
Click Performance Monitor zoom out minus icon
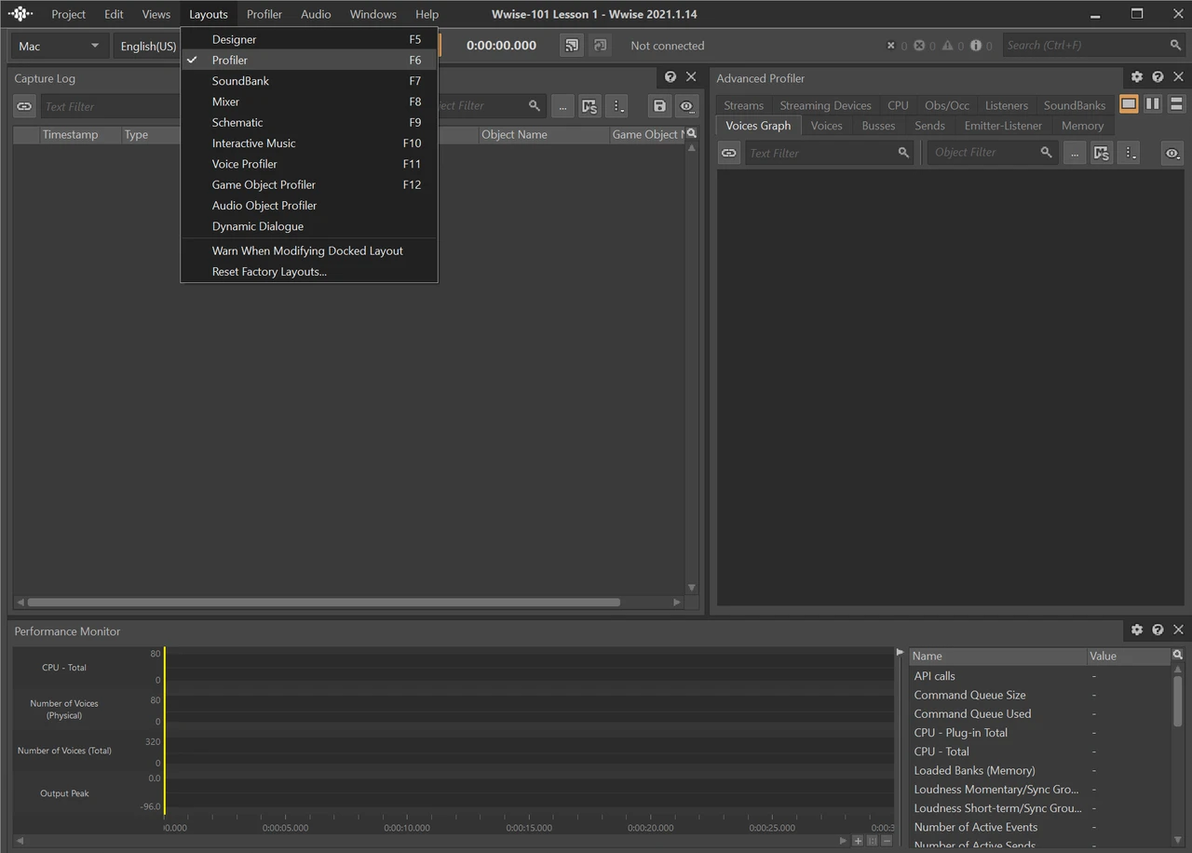click(x=886, y=840)
